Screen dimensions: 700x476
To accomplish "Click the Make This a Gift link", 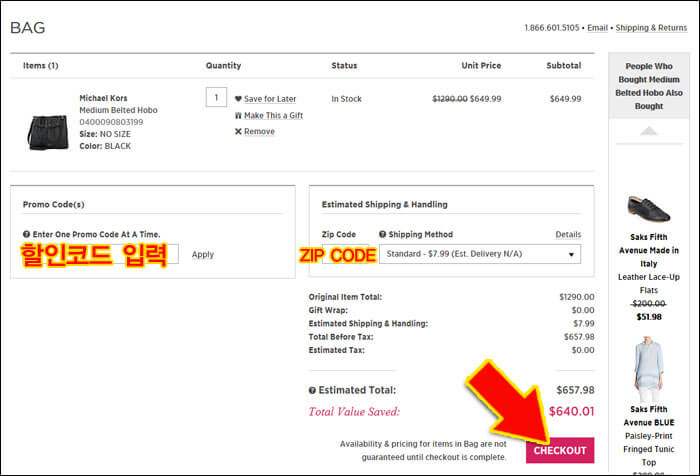I will pos(273,115).
